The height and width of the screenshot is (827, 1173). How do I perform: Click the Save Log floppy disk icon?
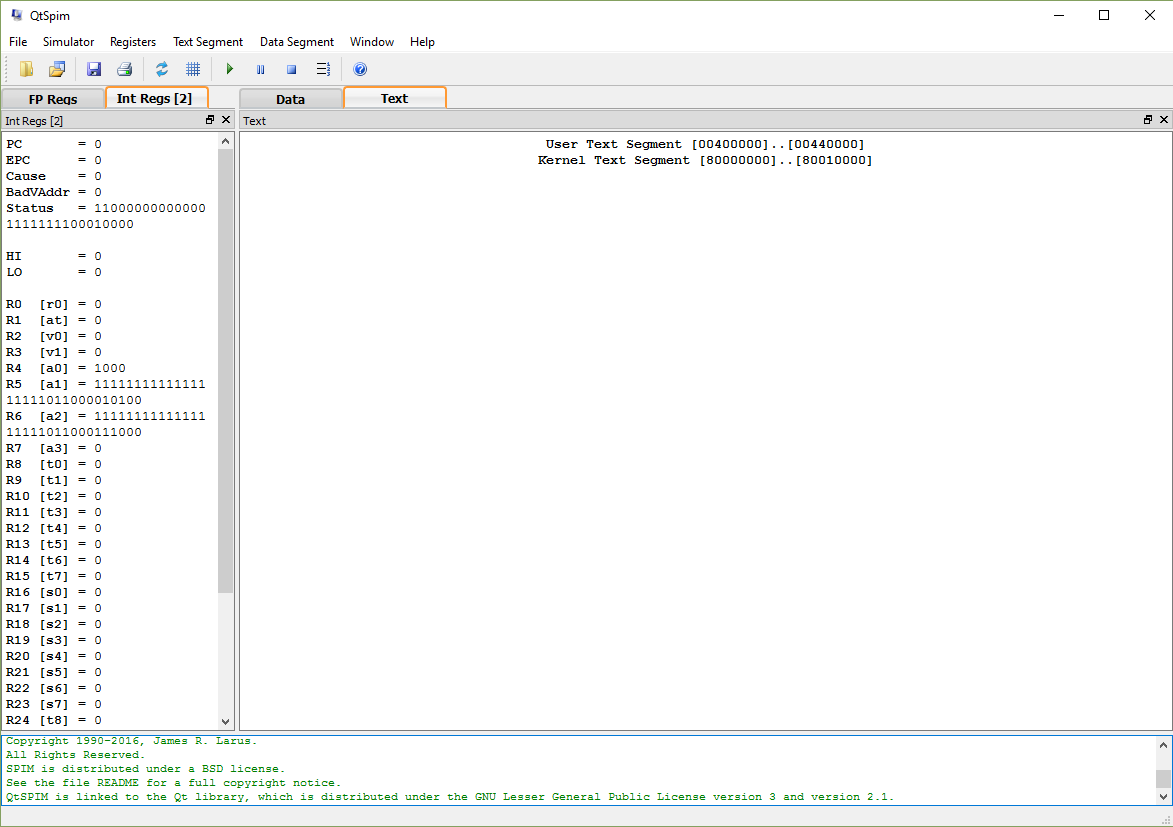click(x=94, y=69)
